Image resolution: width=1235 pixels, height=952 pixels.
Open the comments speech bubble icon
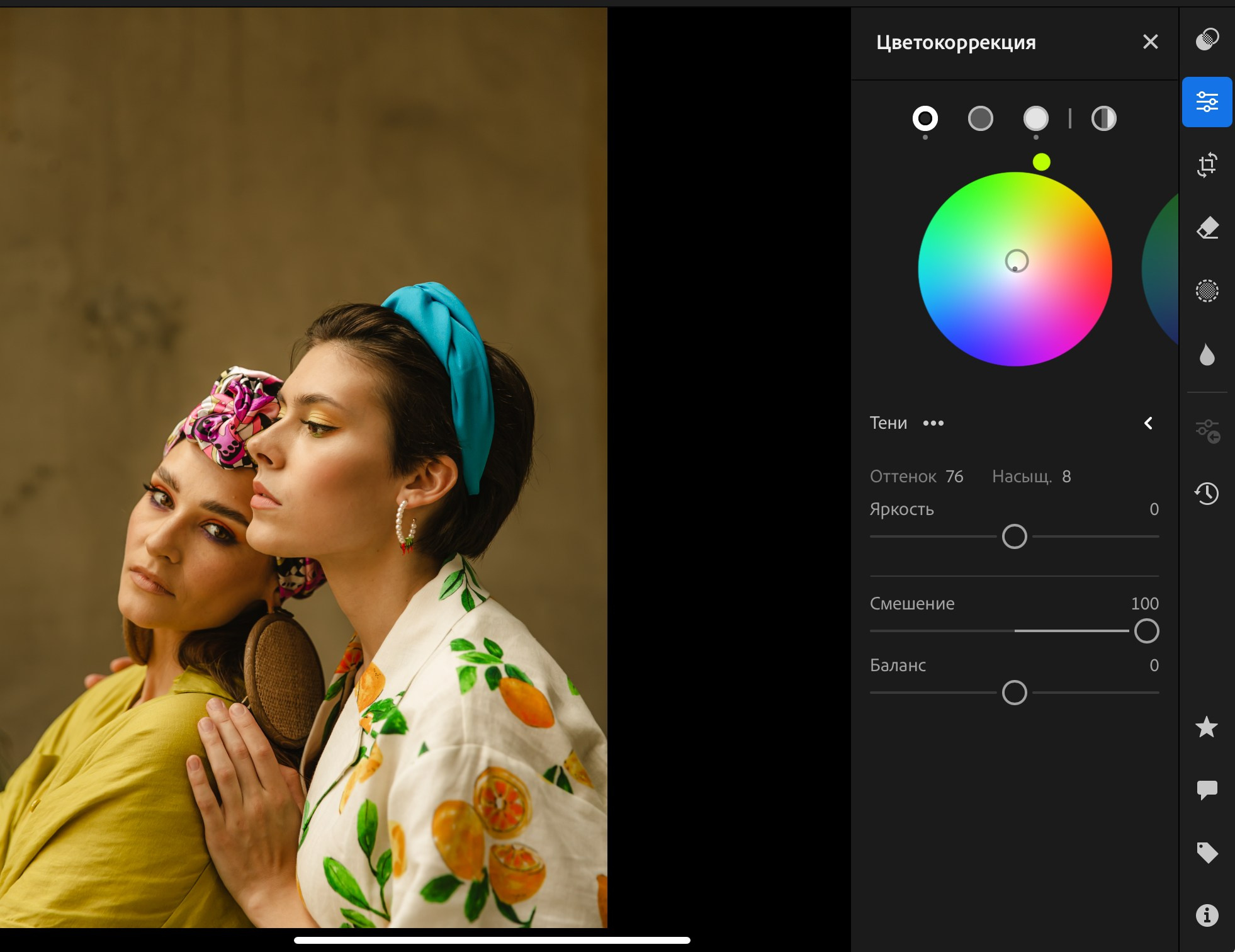click(x=1207, y=790)
